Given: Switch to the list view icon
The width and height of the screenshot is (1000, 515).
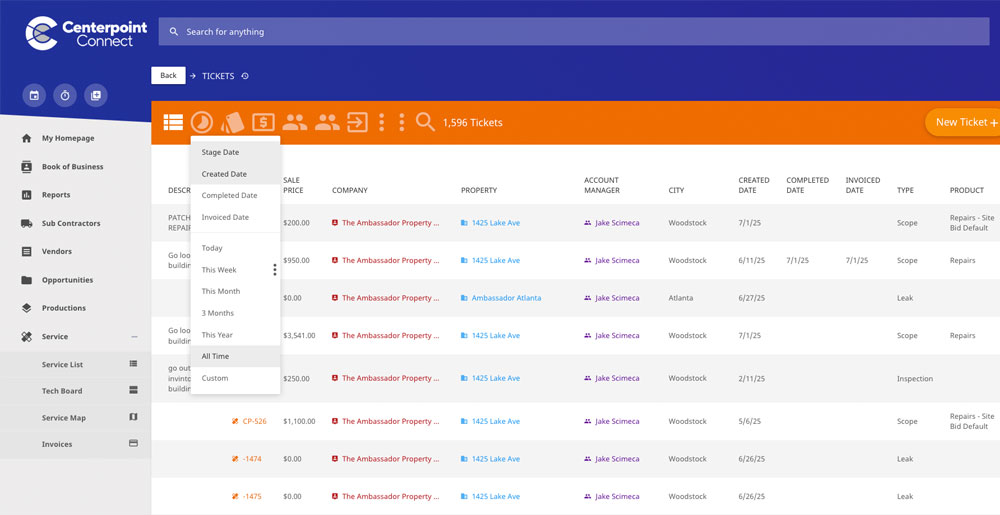Looking at the screenshot, I should [x=173, y=122].
